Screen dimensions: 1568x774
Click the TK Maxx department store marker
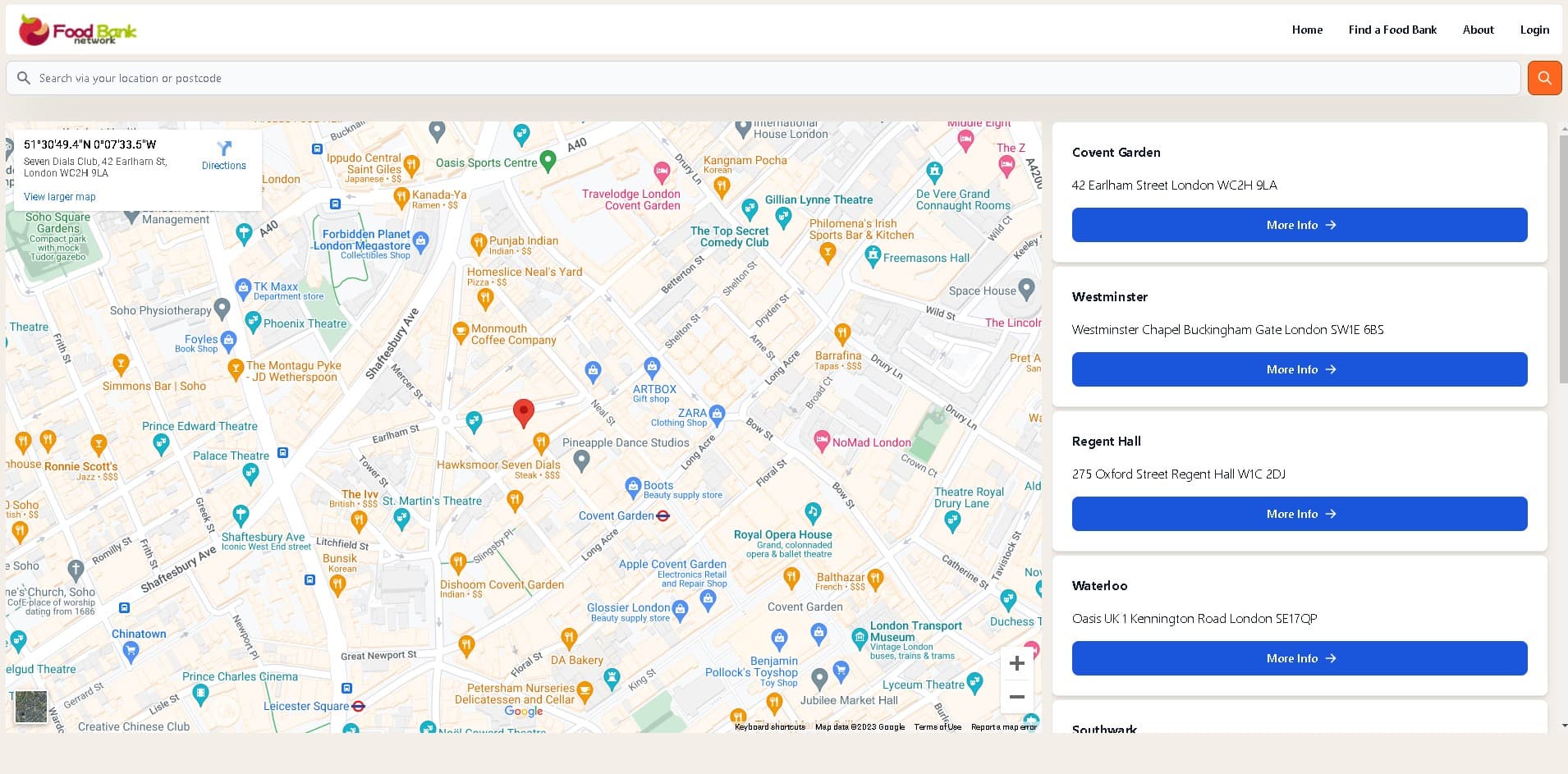(x=243, y=288)
